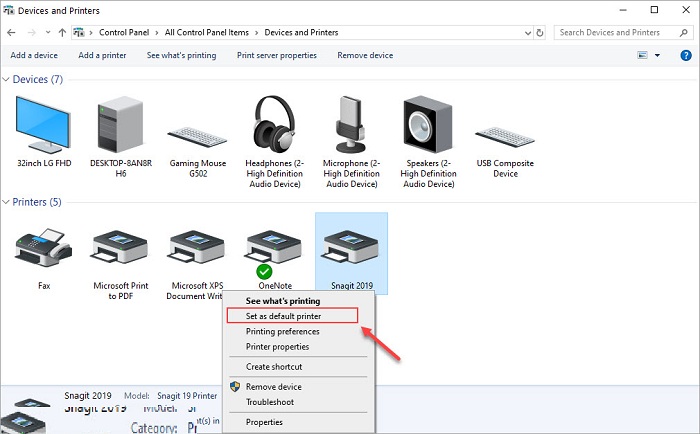
Task: Select the Headphones audio device icon
Action: [x=274, y=124]
